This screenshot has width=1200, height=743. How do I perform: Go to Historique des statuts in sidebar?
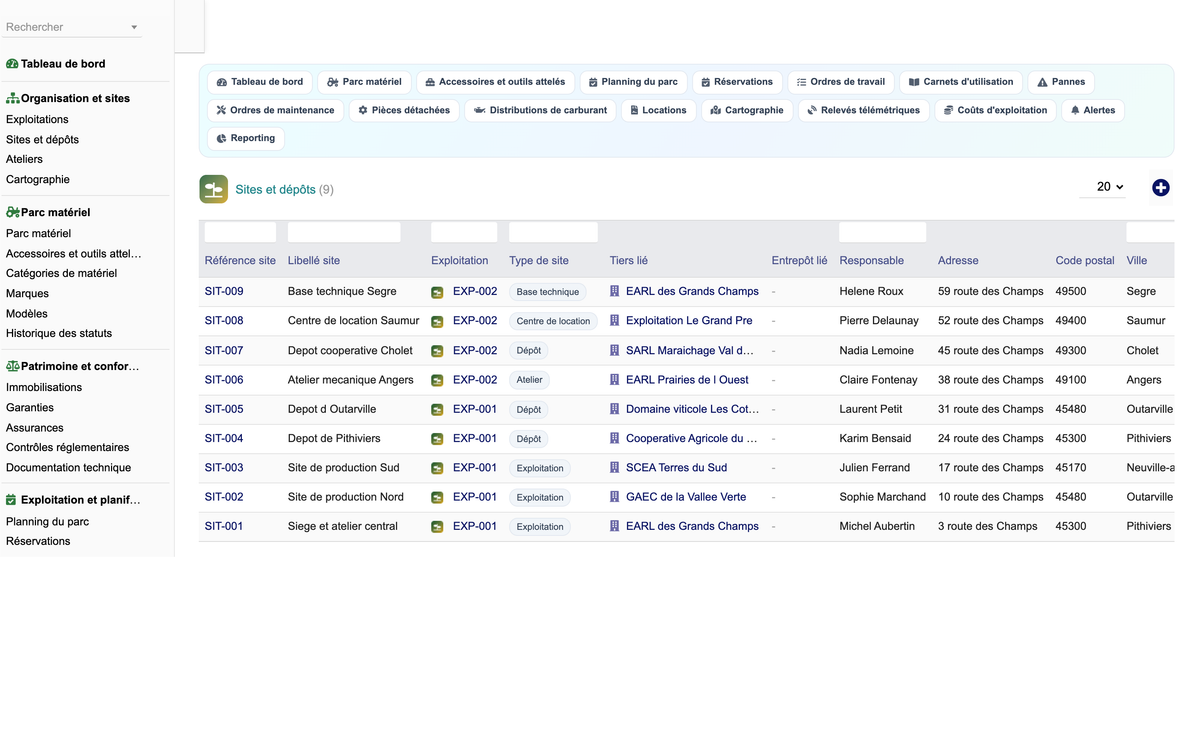59,333
